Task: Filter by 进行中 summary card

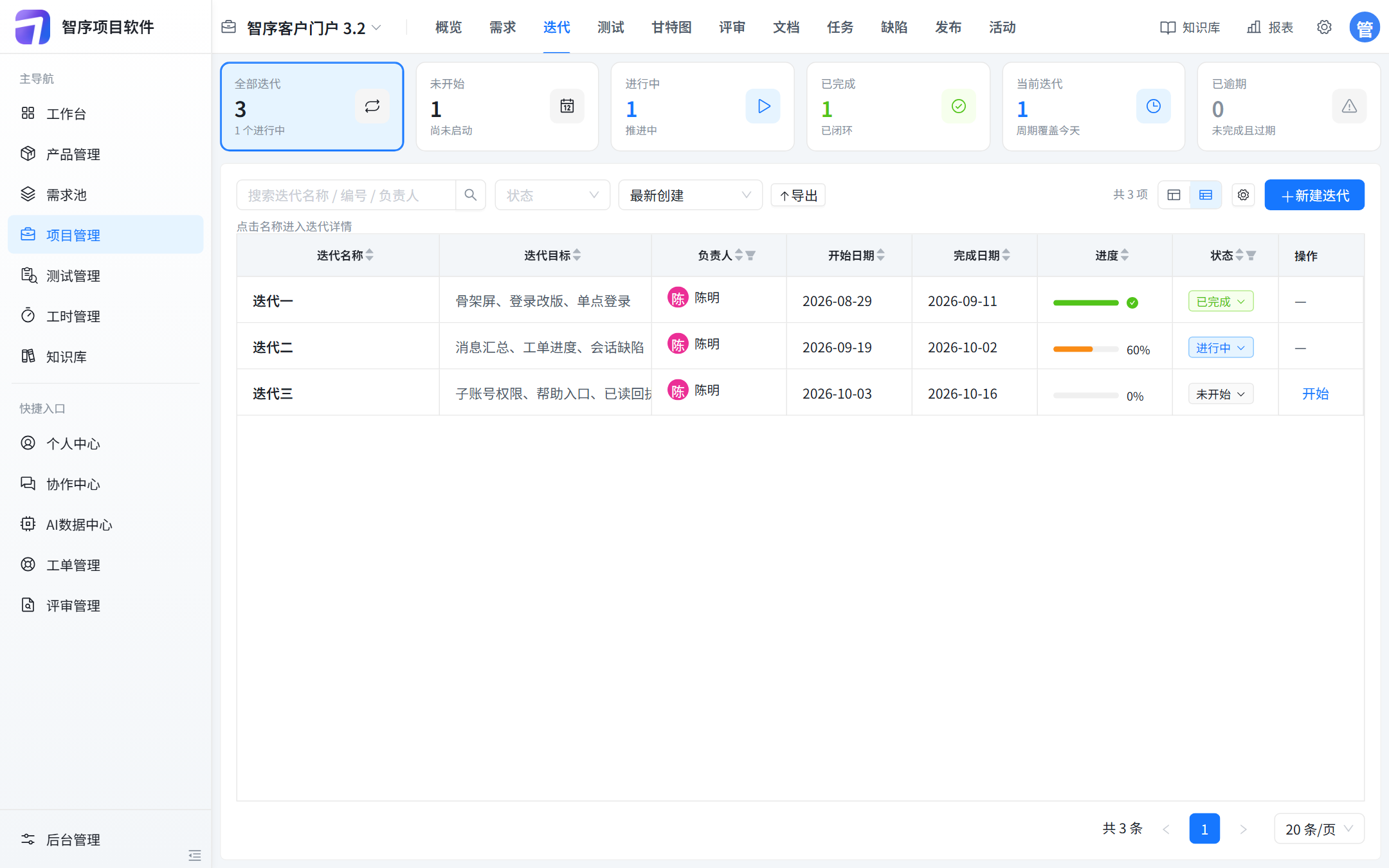Action: pos(703,107)
